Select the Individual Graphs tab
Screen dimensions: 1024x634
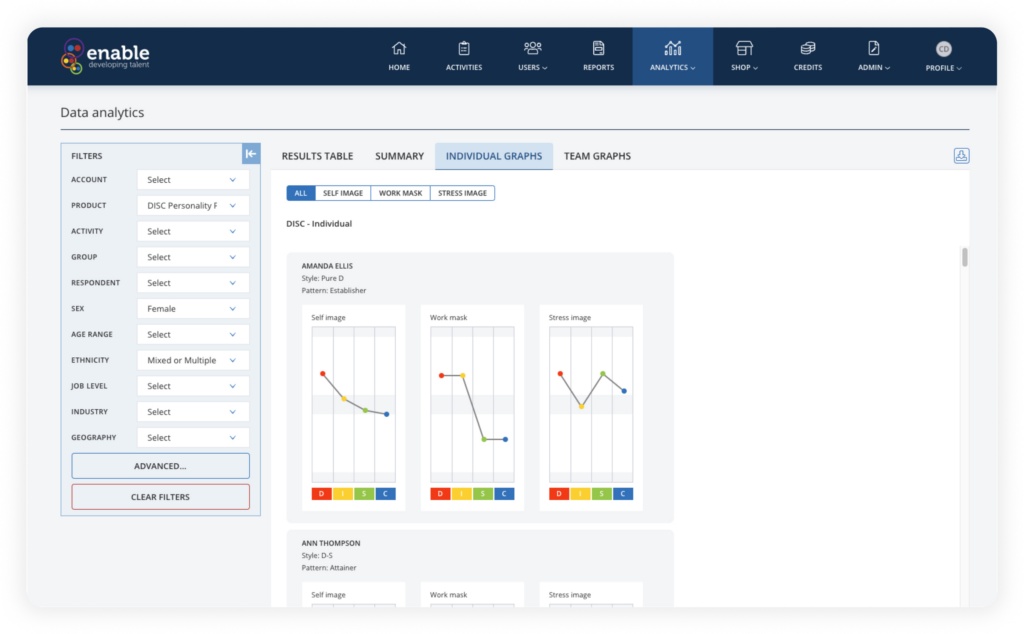pyautogui.click(x=494, y=156)
